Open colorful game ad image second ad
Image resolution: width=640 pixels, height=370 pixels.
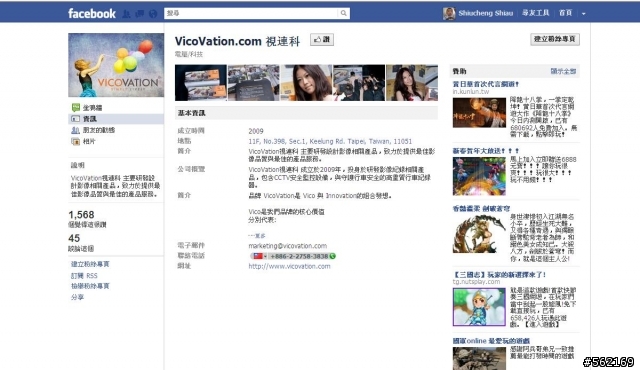point(479,176)
